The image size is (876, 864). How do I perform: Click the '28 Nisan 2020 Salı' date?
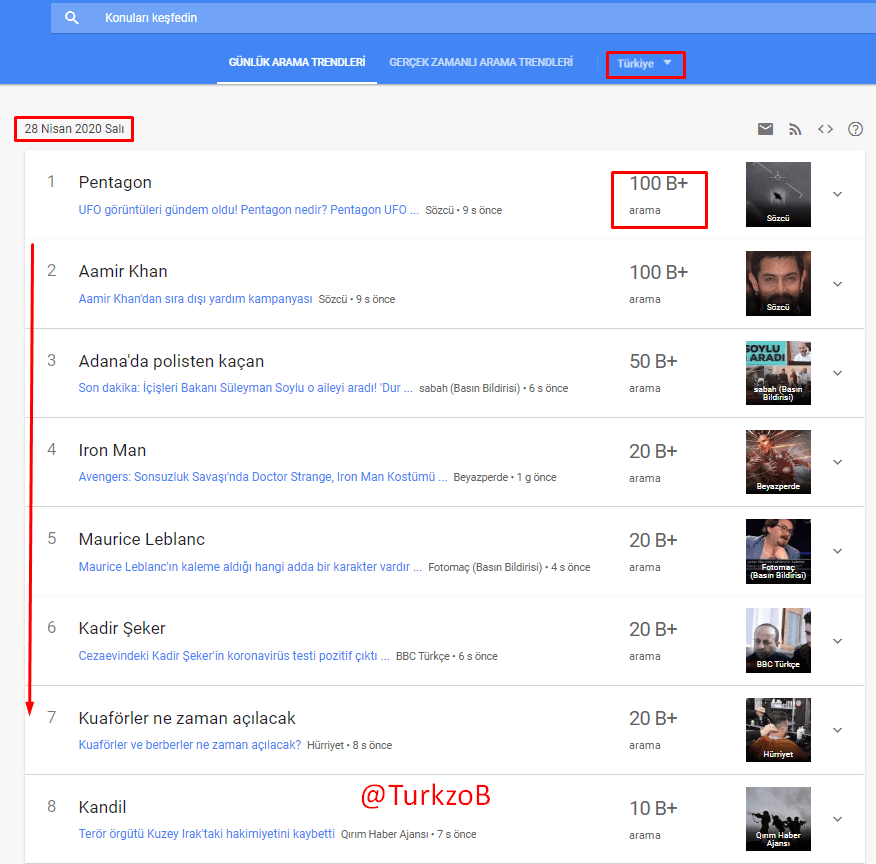[74, 129]
